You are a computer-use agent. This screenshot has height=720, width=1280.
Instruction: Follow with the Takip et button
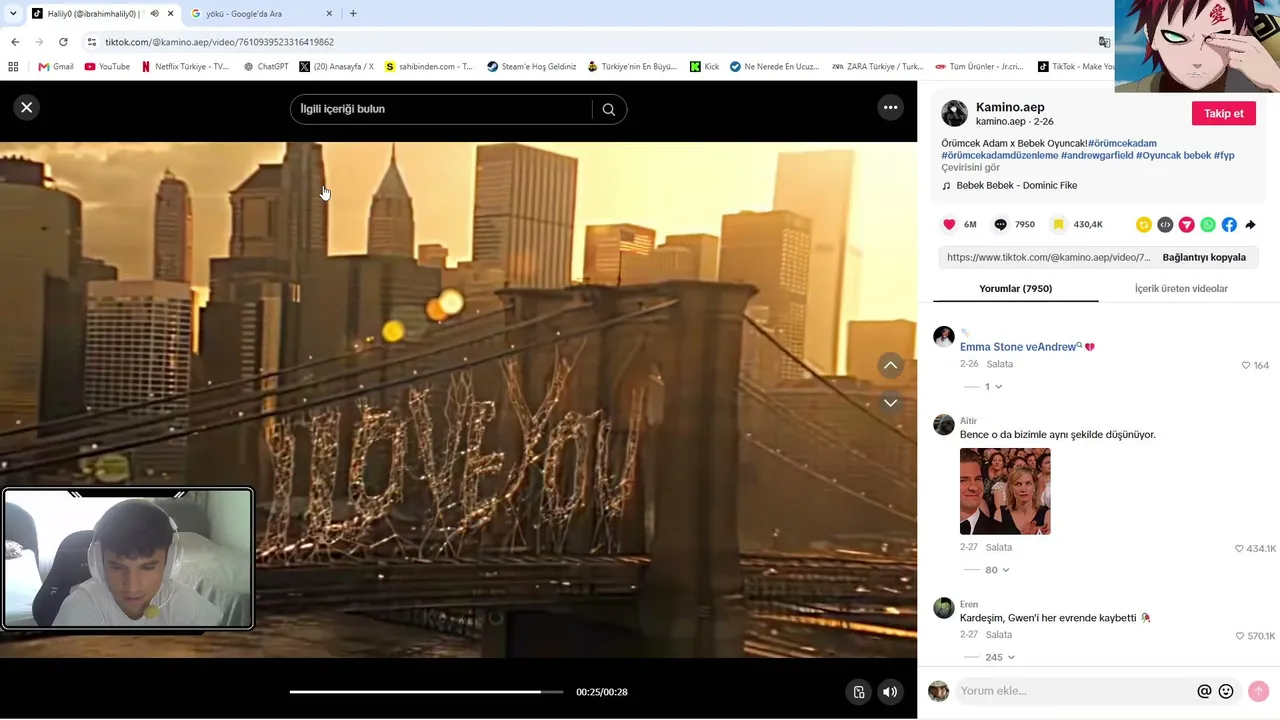pyautogui.click(x=1223, y=113)
